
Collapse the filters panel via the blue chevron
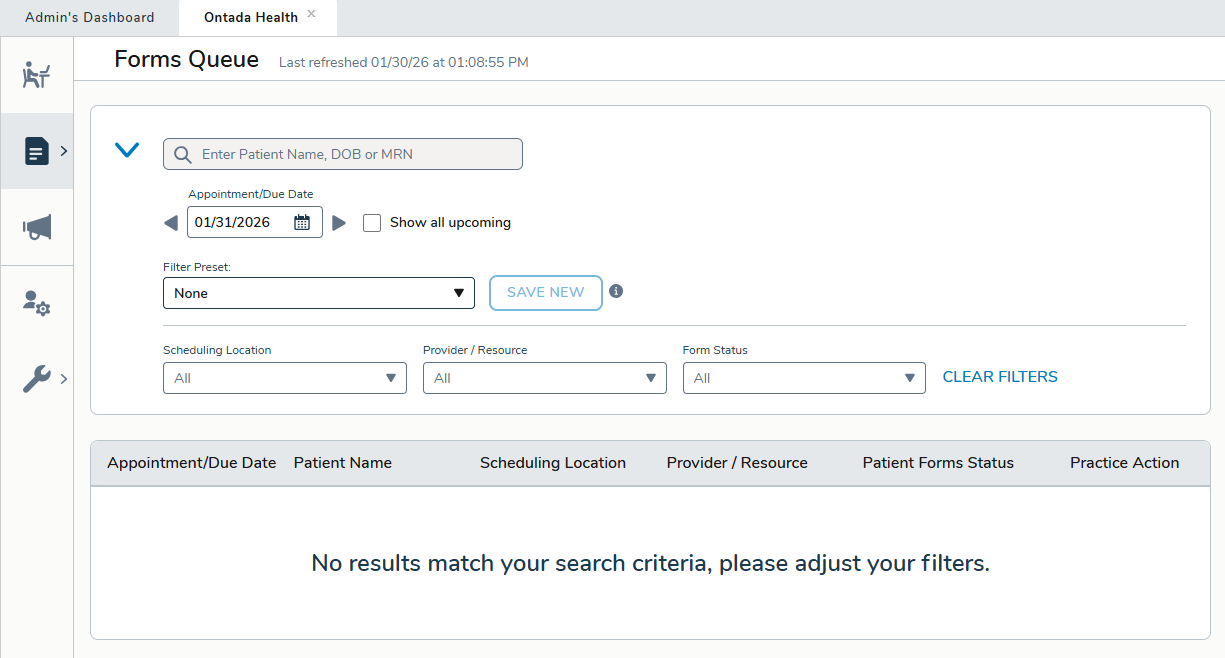[x=127, y=149]
